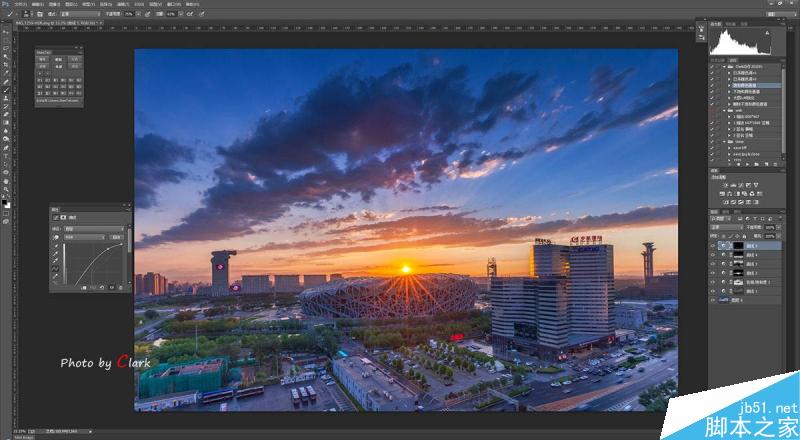Switch to the 通道 (Channels) tab

(x=726, y=211)
